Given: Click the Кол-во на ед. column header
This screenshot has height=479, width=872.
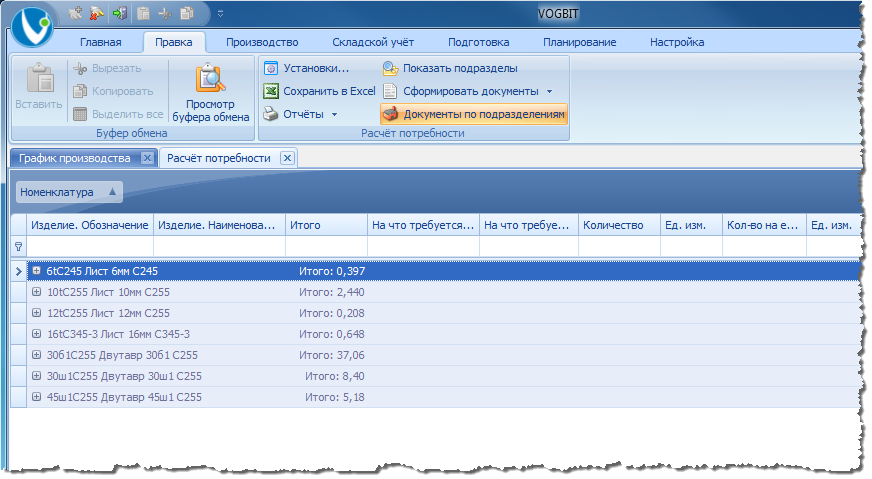Looking at the screenshot, I should pyautogui.click(x=764, y=225).
